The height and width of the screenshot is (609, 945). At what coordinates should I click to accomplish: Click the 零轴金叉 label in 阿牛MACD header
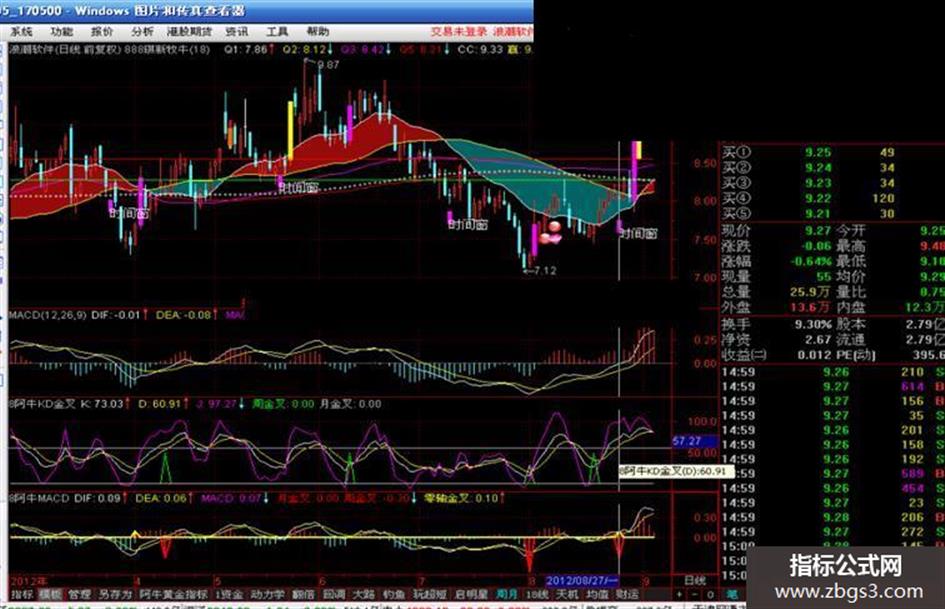(x=447, y=499)
